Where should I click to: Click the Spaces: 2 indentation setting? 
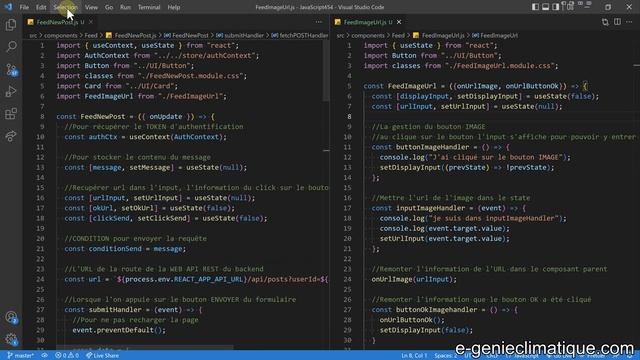pos(446,356)
